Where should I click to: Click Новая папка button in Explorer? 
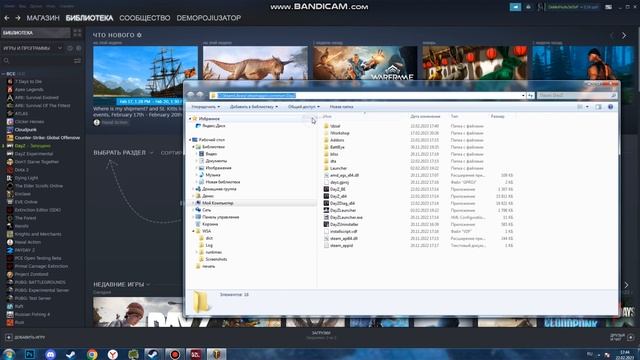pyautogui.click(x=342, y=107)
